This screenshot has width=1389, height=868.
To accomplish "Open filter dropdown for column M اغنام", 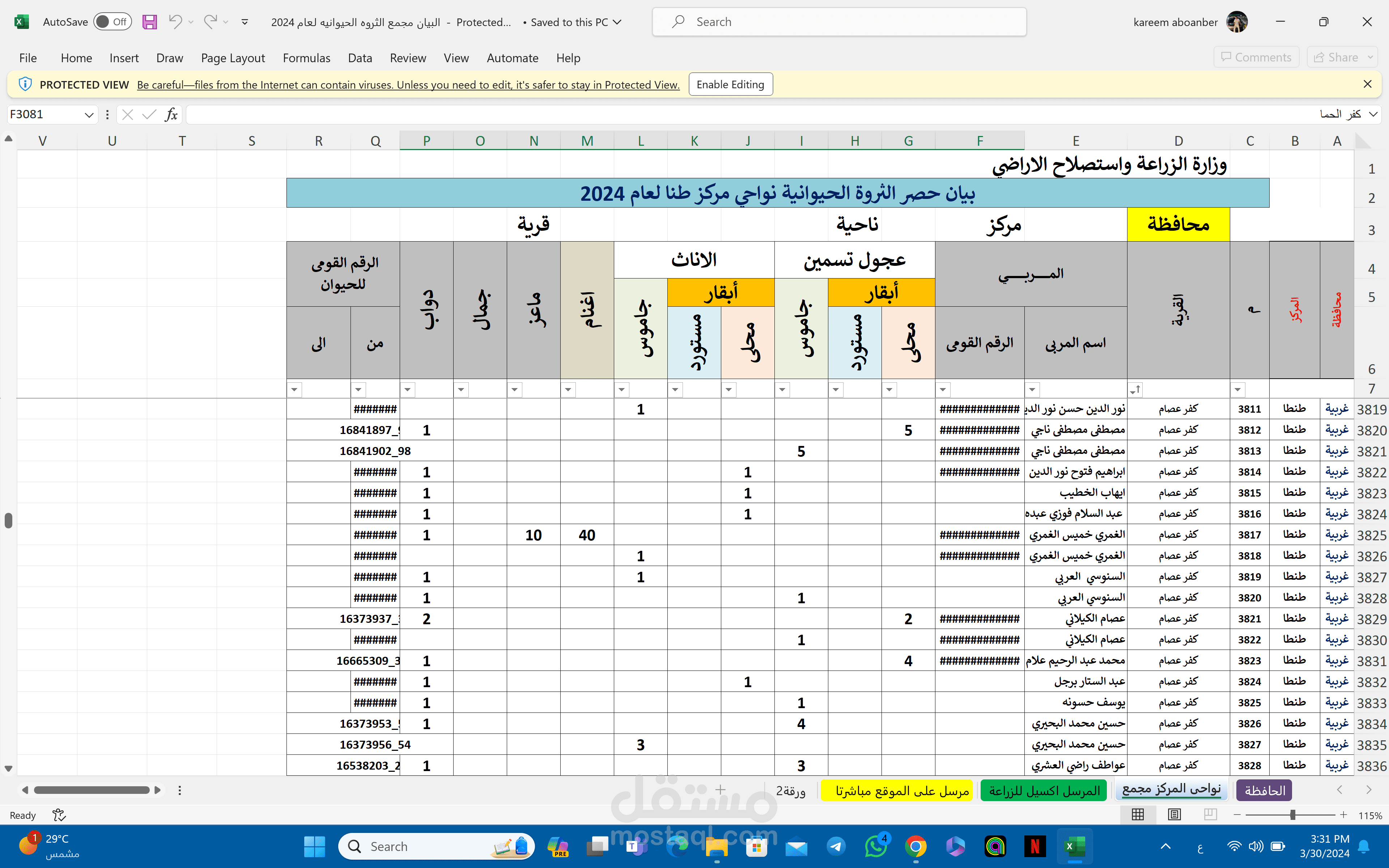I will pyautogui.click(x=568, y=390).
